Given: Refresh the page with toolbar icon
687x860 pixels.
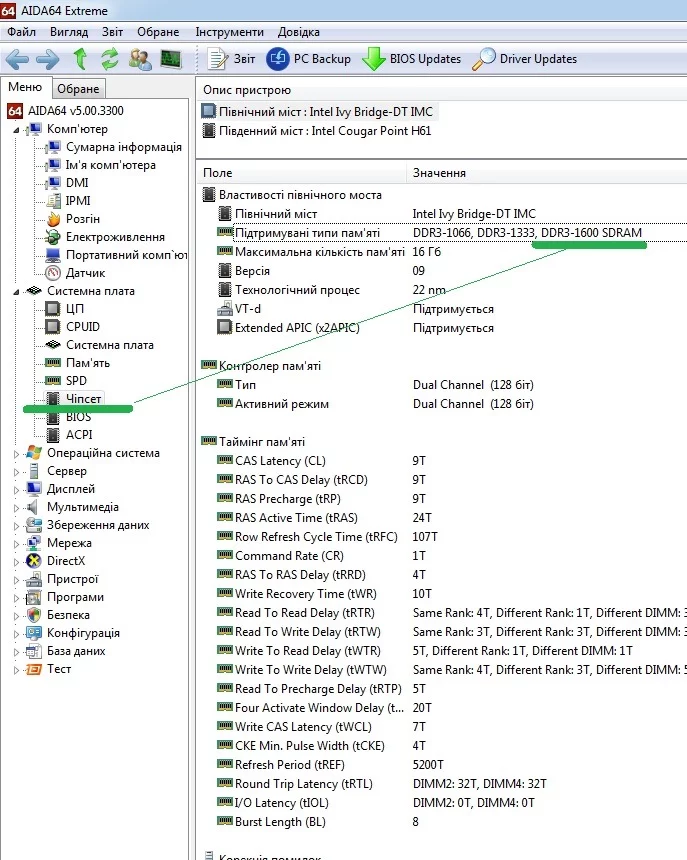Looking at the screenshot, I should [110, 59].
